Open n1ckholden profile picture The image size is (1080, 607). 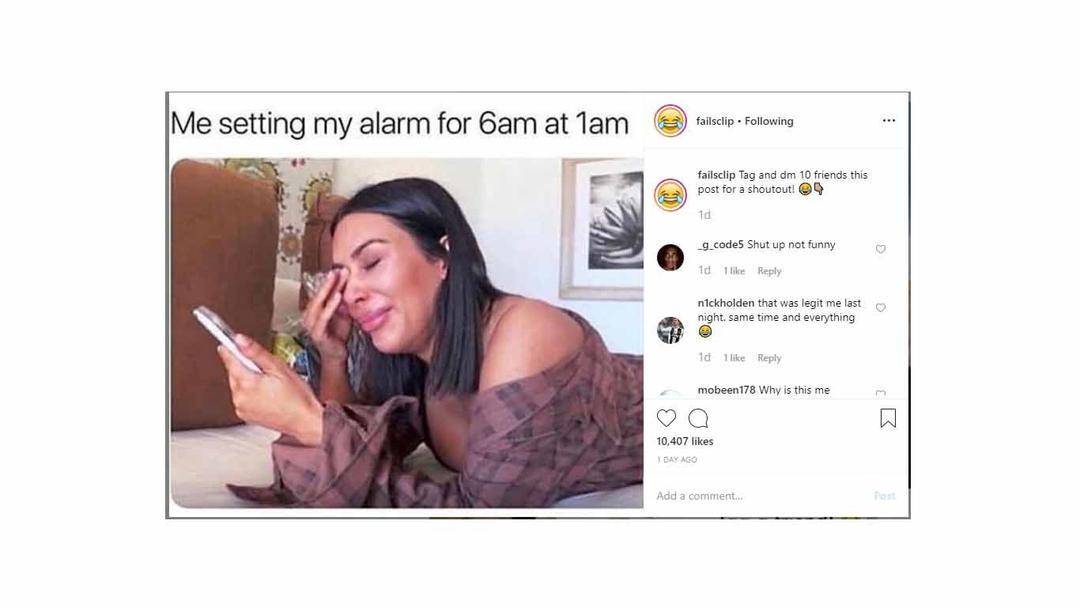(670, 330)
